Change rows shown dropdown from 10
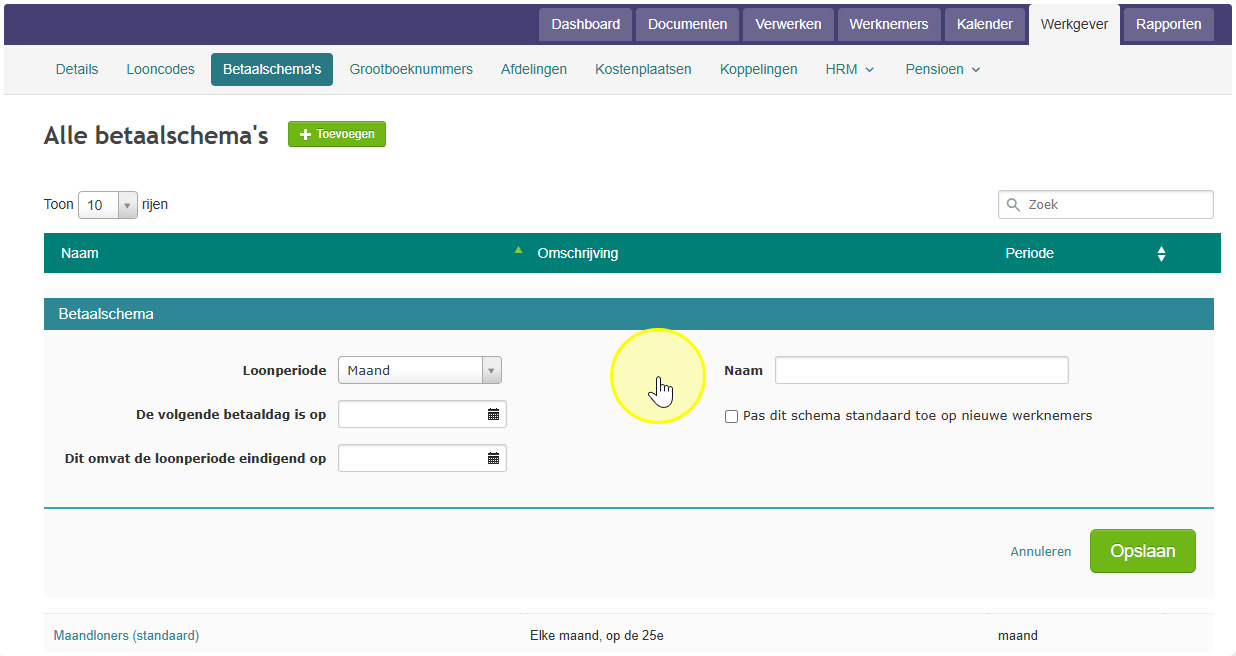The height and width of the screenshot is (656, 1236). point(107,205)
